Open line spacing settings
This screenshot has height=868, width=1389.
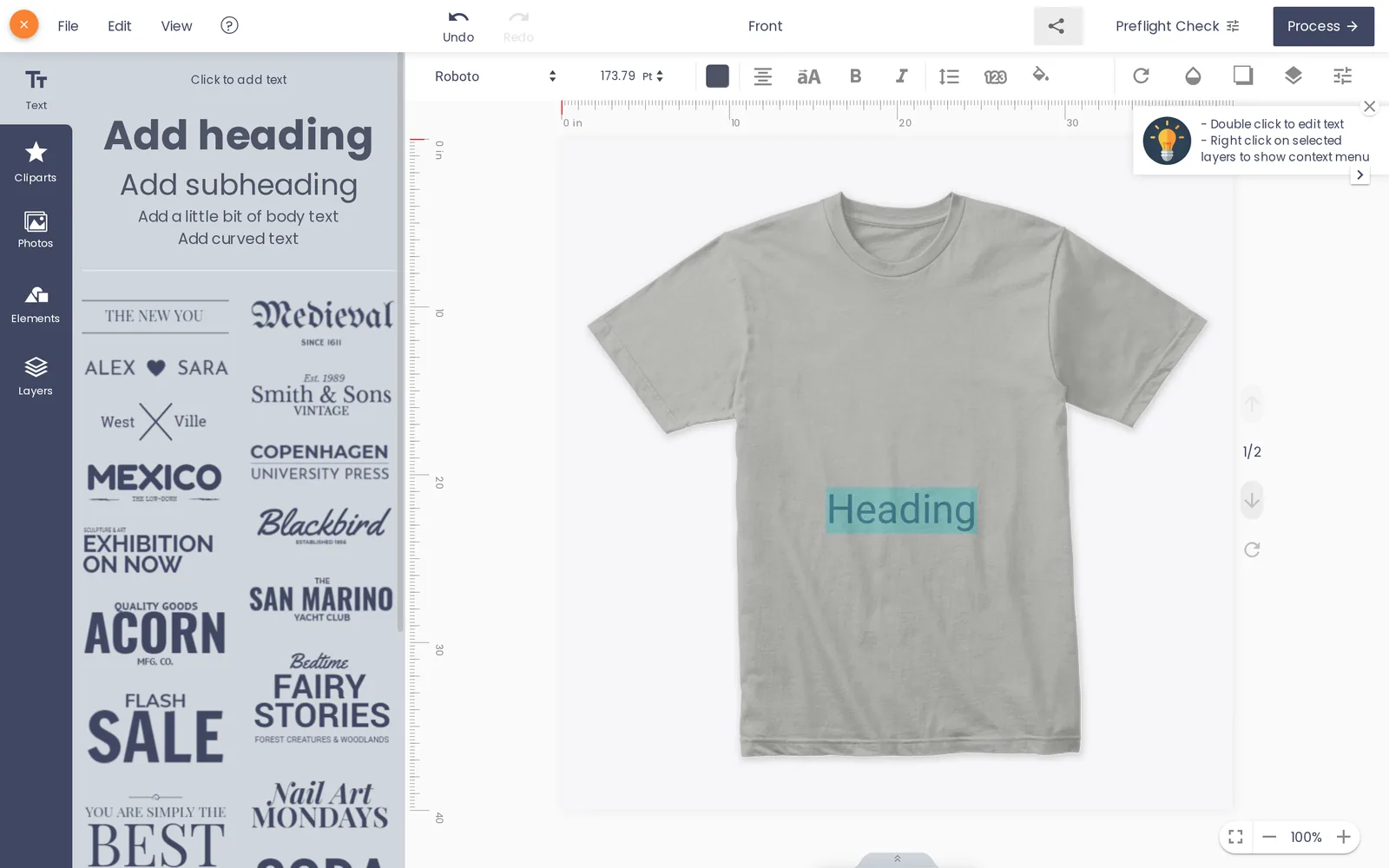[949, 76]
